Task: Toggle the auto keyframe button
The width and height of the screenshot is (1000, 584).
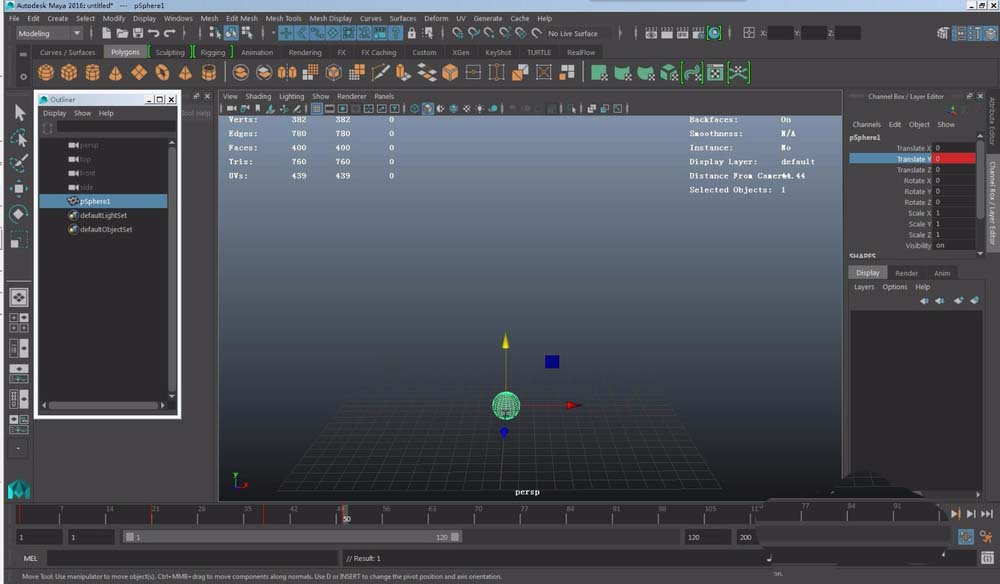Action: pos(965,537)
